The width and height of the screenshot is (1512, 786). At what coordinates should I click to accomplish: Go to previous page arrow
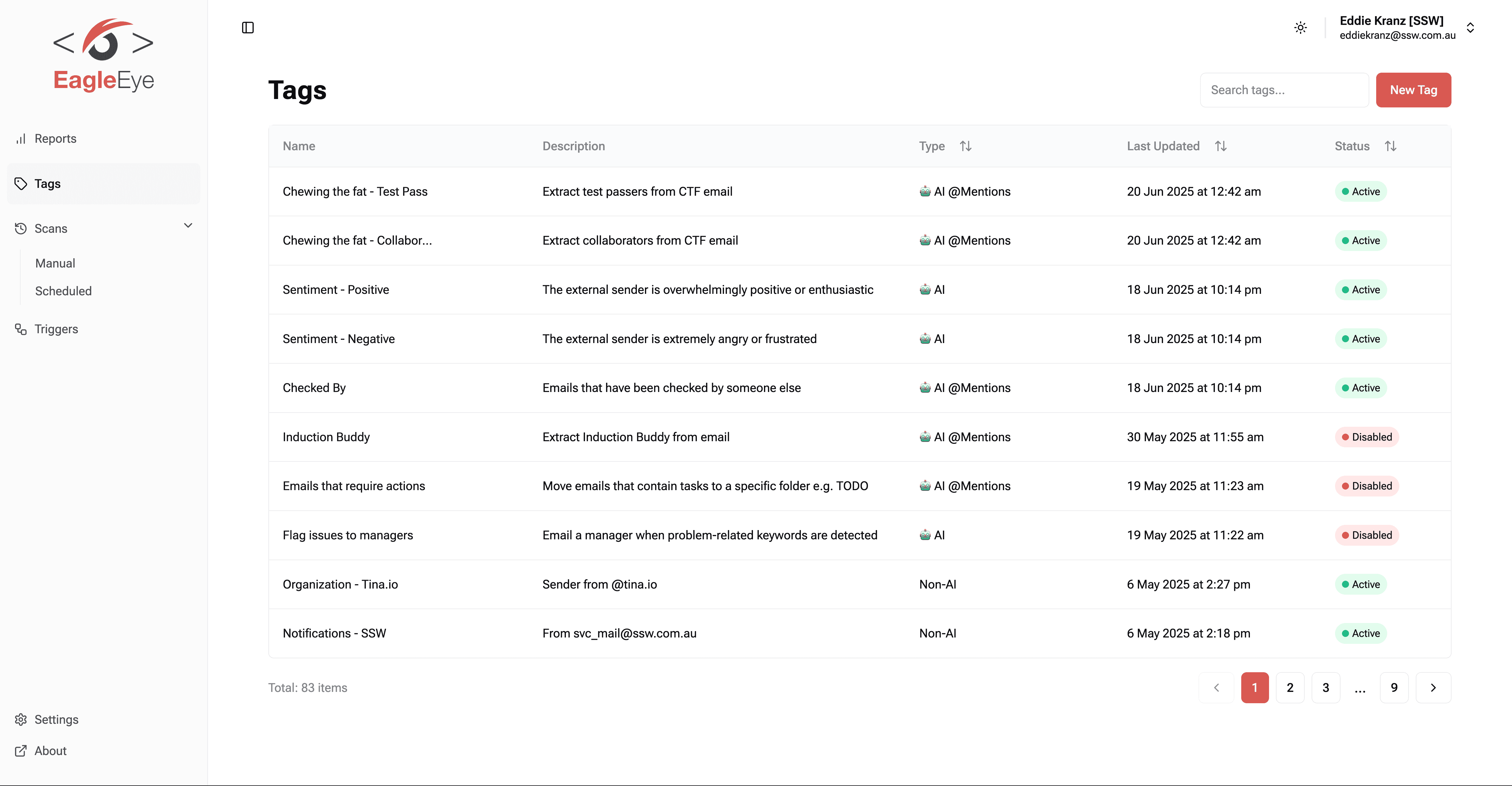[x=1216, y=688]
